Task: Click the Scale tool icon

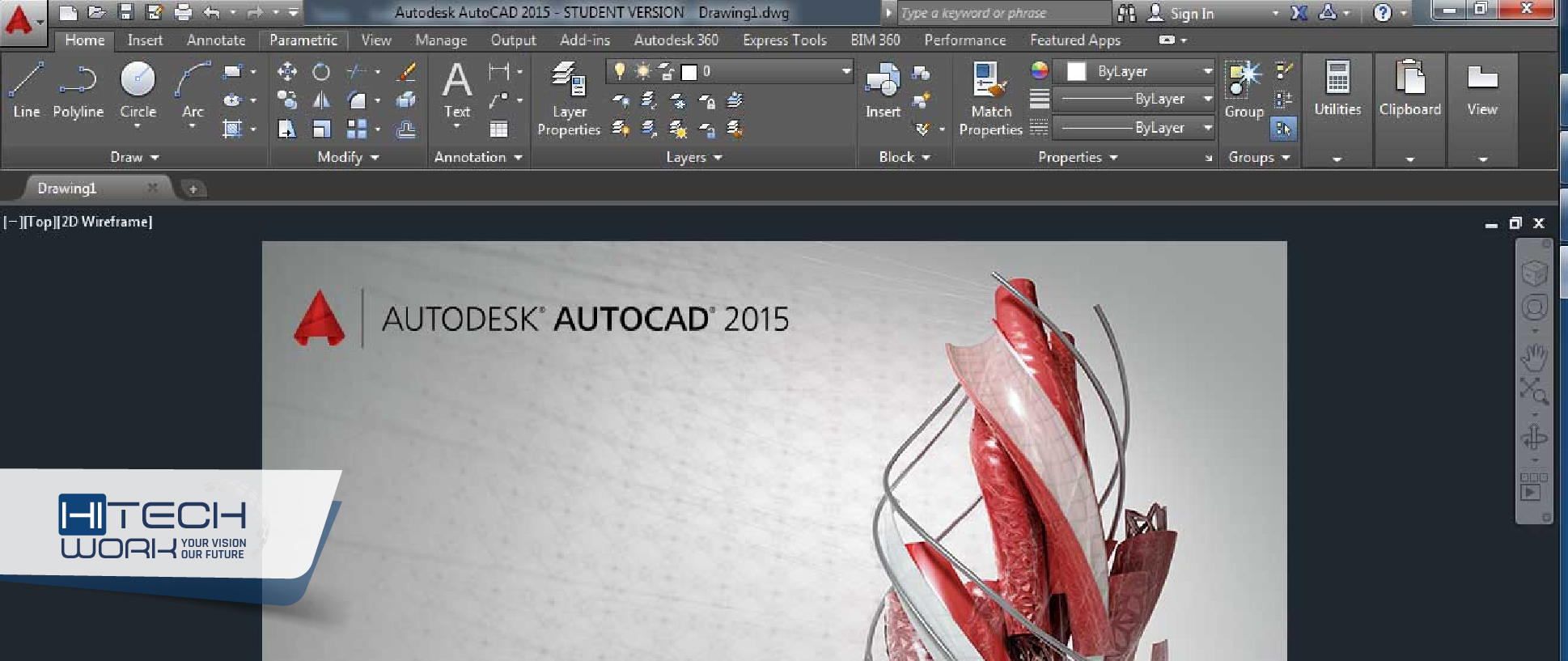Action: click(321, 129)
